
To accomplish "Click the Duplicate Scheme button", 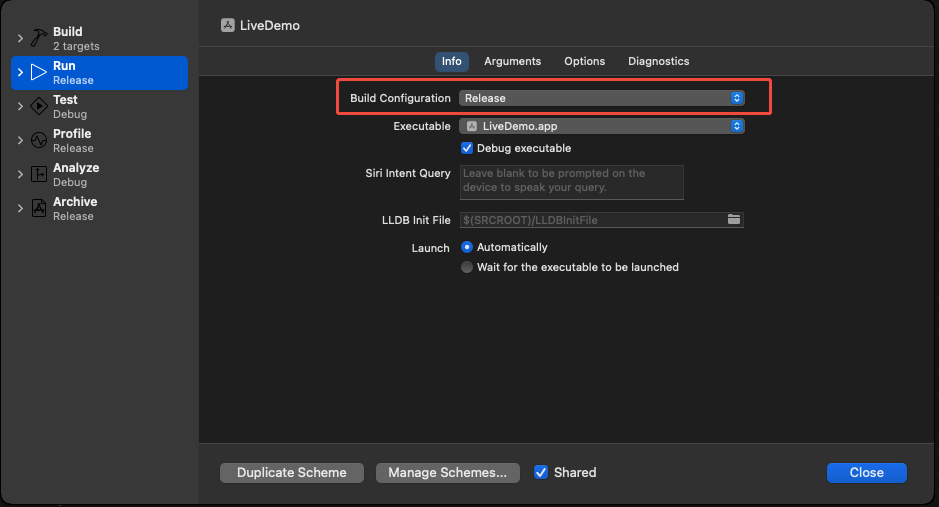I will pos(292,473).
